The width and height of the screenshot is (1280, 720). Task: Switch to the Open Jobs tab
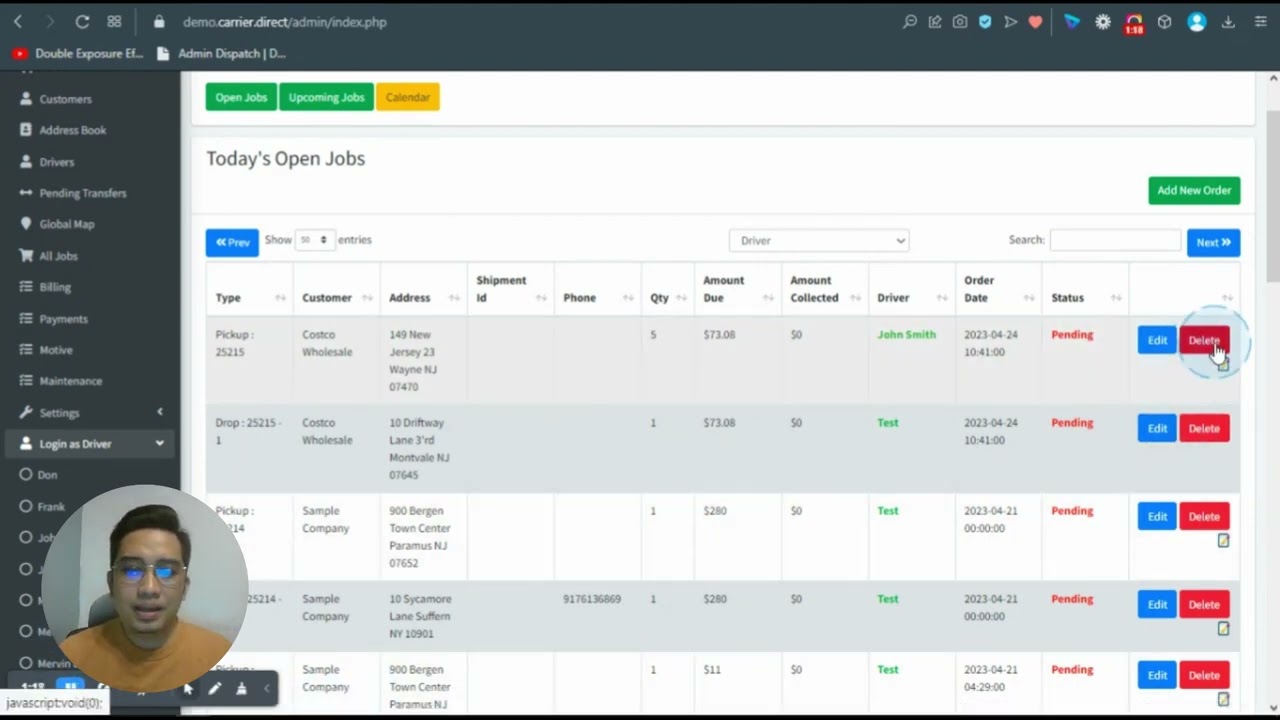pyautogui.click(x=241, y=97)
